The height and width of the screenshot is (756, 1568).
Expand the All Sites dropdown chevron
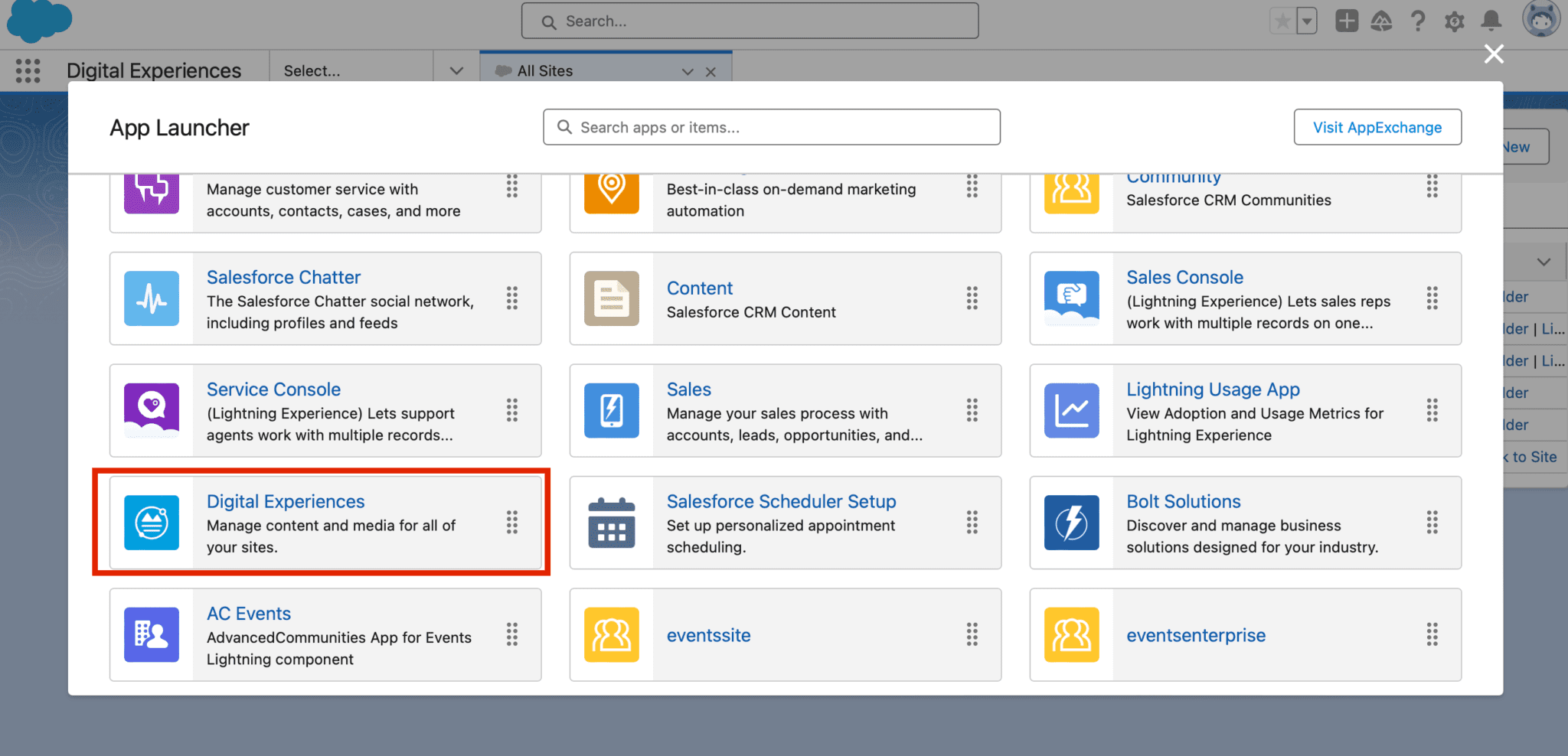(687, 71)
